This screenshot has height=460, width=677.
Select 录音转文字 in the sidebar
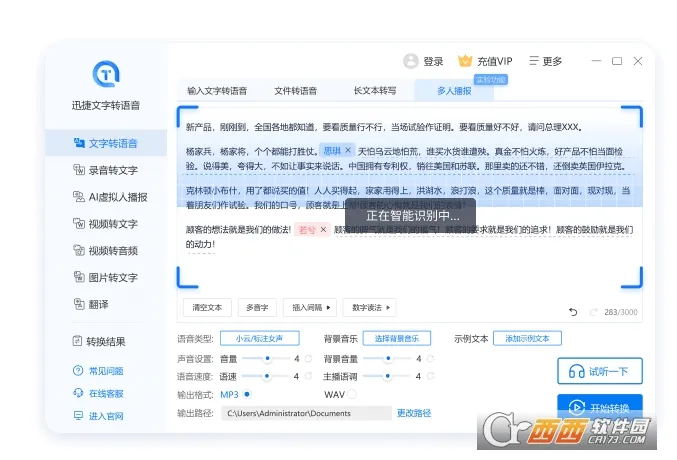click(104, 170)
